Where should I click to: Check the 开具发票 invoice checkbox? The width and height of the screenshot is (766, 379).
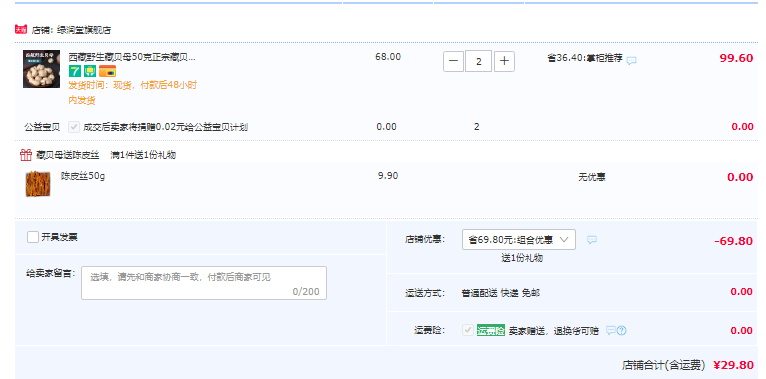33,237
